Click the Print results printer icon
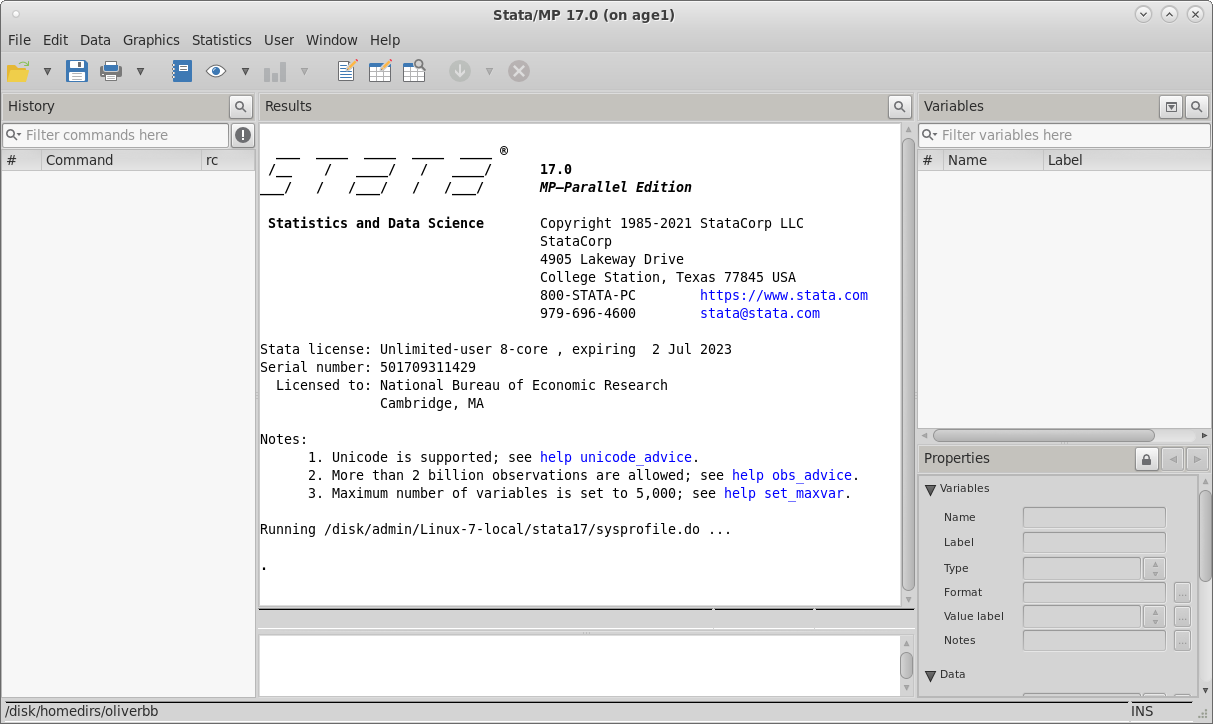1213x724 pixels. [110, 71]
